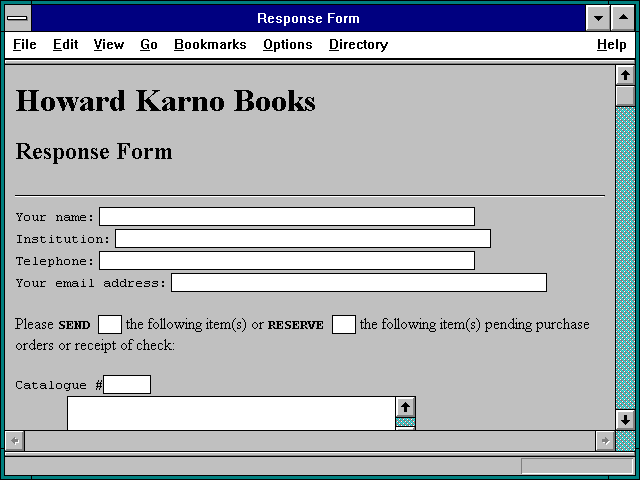Click the page scroll up arrow
The width and height of the screenshot is (640, 480).
[x=625, y=75]
